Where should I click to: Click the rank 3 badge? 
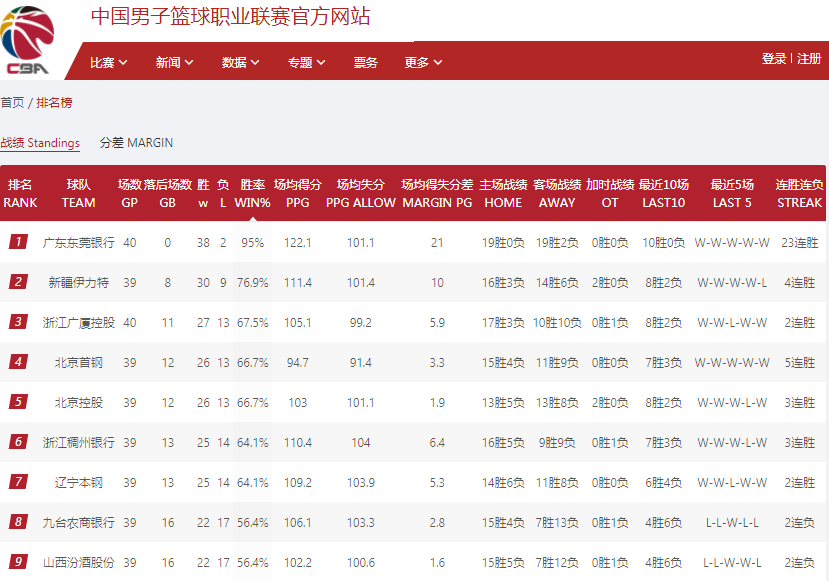pyautogui.click(x=19, y=322)
